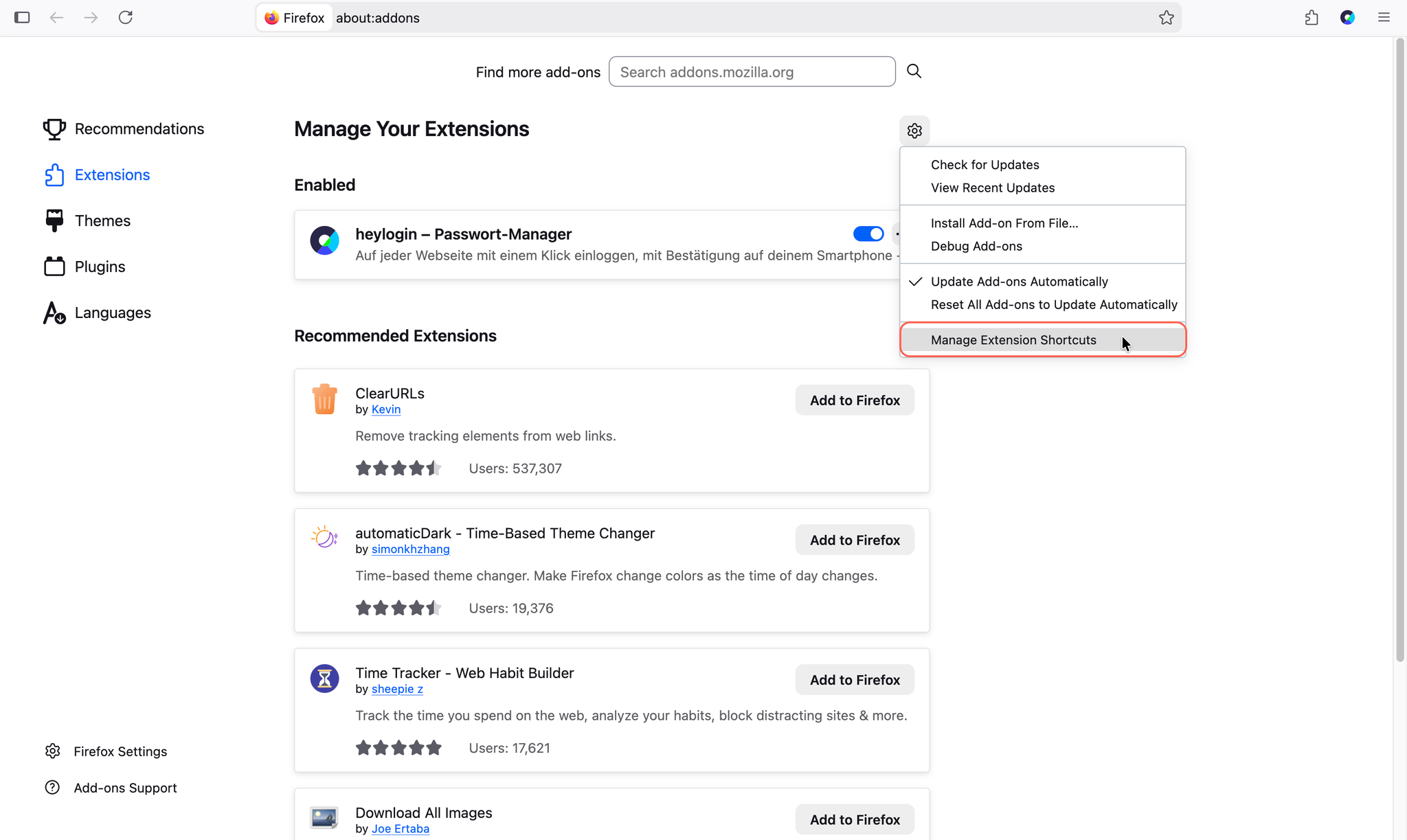Toggle Update Add-ons Automatically
This screenshot has height=840, width=1407.
click(x=1042, y=282)
